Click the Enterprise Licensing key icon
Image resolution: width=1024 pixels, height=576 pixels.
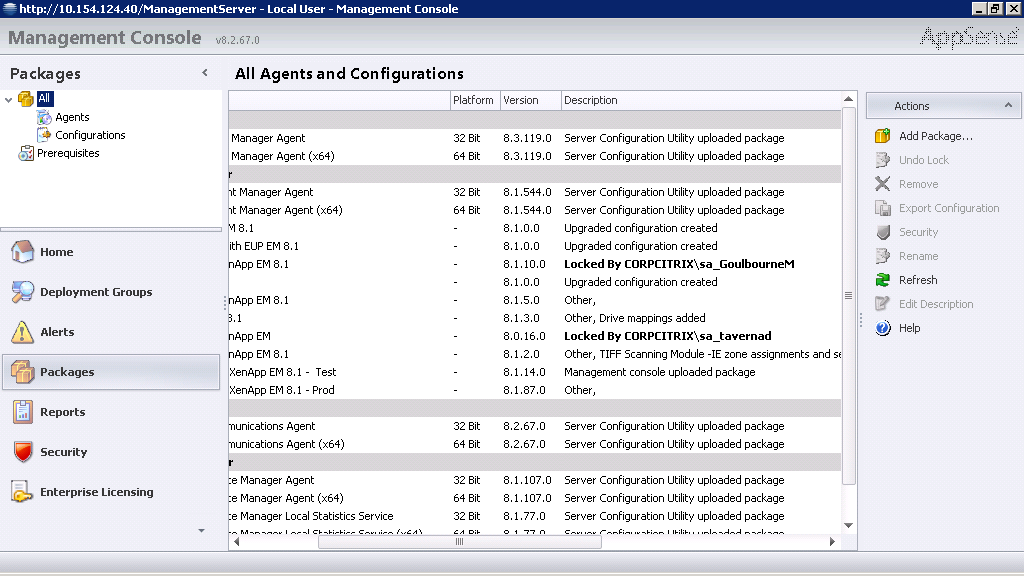click(23, 492)
